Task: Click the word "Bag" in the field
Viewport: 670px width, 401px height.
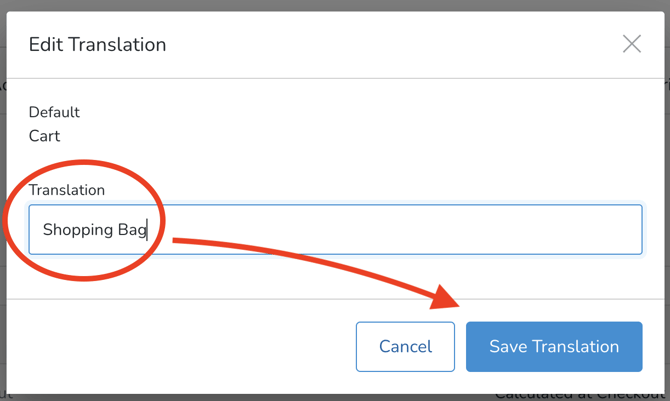Action: pyautogui.click(x=132, y=230)
